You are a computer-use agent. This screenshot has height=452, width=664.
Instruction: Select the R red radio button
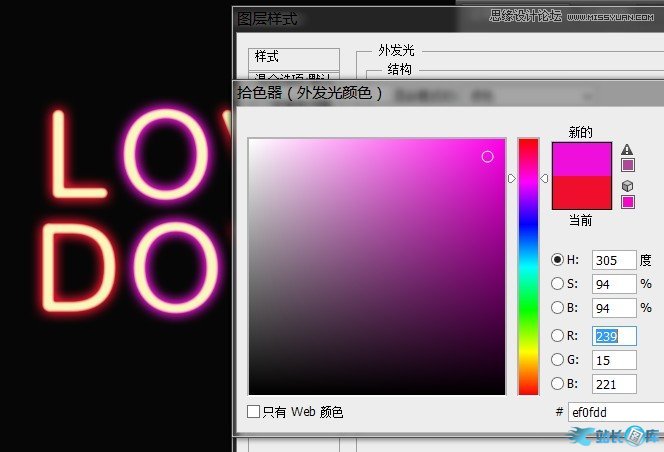pos(558,336)
